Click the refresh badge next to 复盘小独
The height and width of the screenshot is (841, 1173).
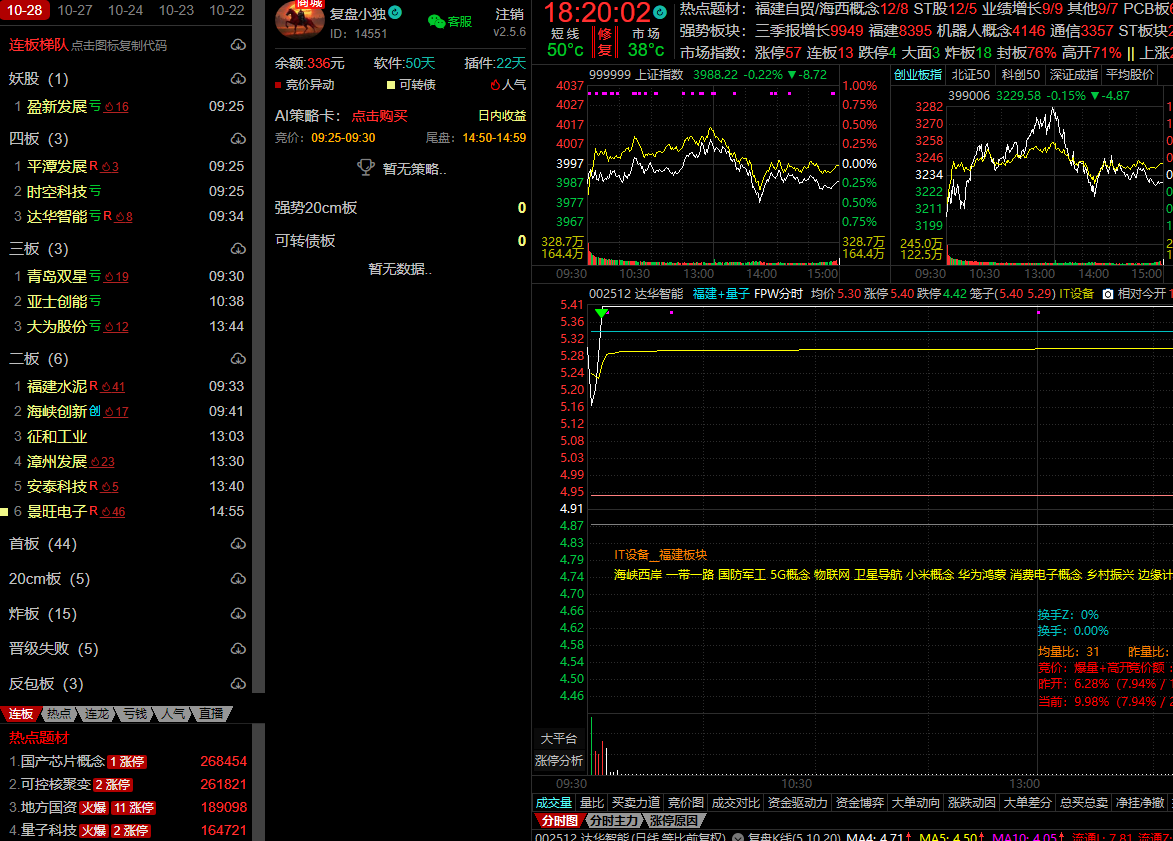(395, 13)
